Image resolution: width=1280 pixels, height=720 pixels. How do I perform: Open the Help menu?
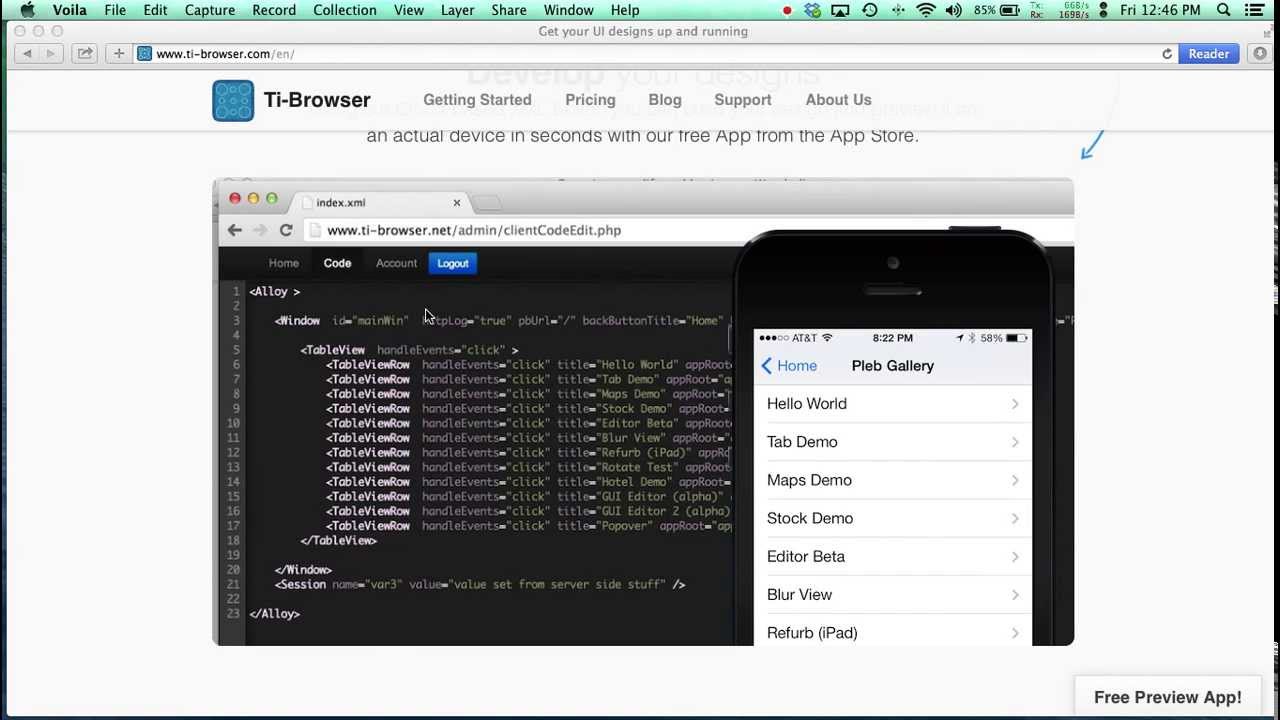[x=625, y=10]
